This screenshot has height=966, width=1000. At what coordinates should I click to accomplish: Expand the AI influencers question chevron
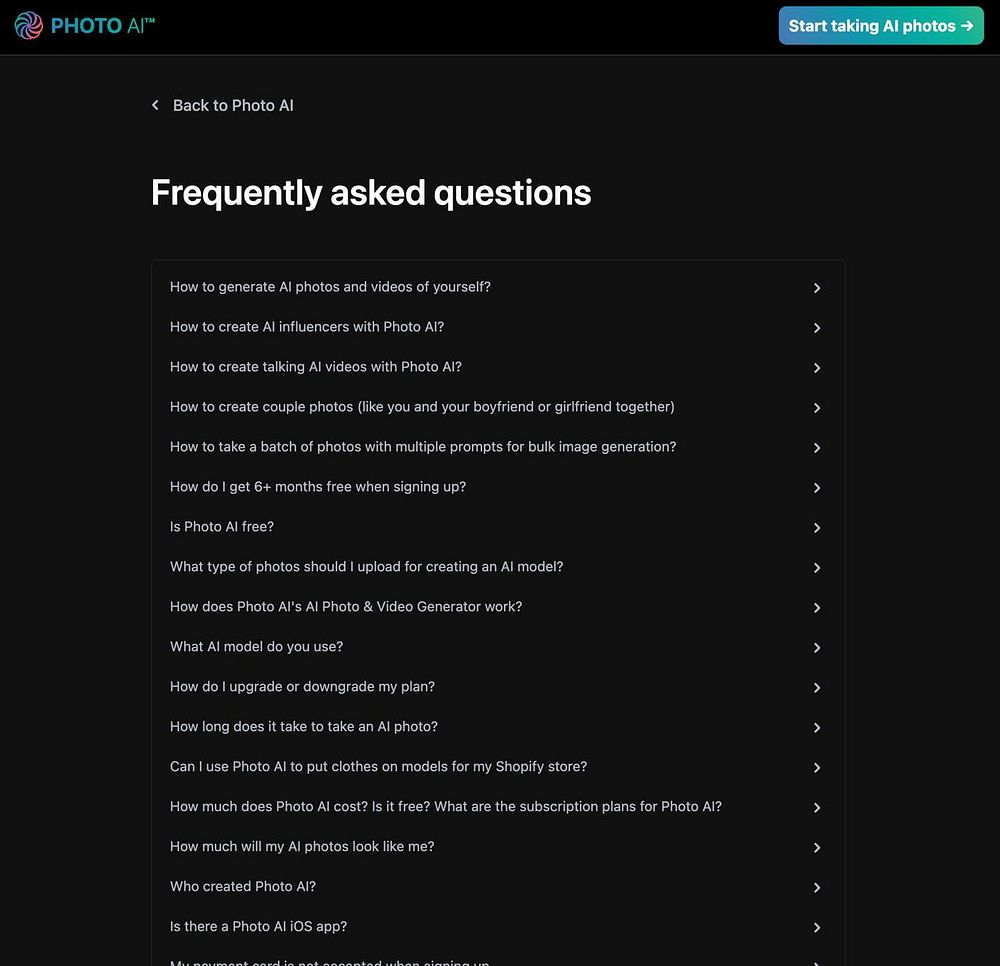[x=817, y=328]
